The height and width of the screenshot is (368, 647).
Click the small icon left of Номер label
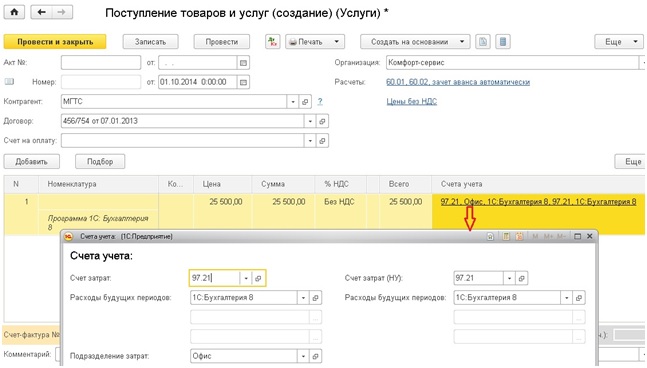[x=9, y=82]
